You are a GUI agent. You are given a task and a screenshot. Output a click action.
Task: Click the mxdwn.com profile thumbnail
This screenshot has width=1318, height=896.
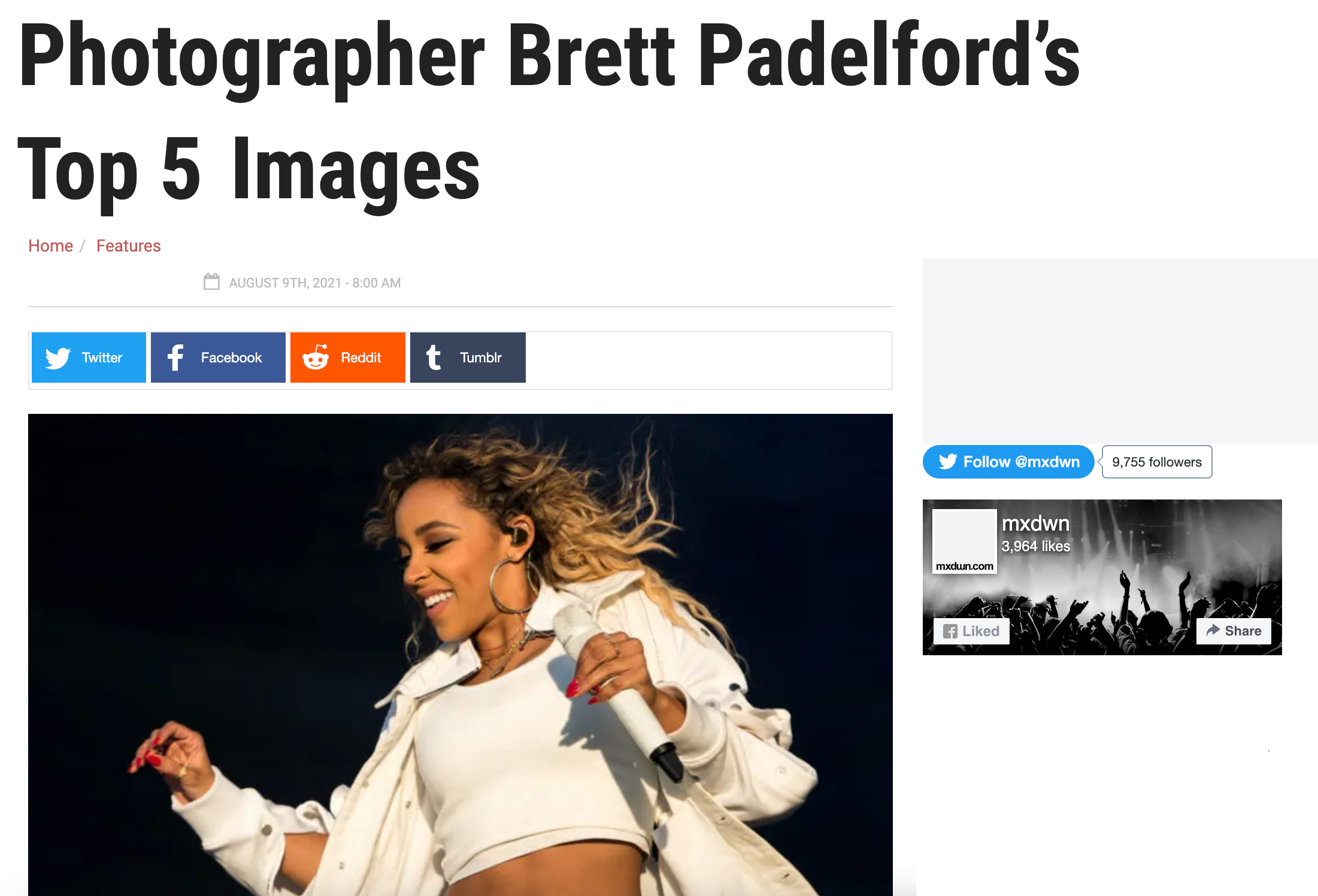click(965, 541)
